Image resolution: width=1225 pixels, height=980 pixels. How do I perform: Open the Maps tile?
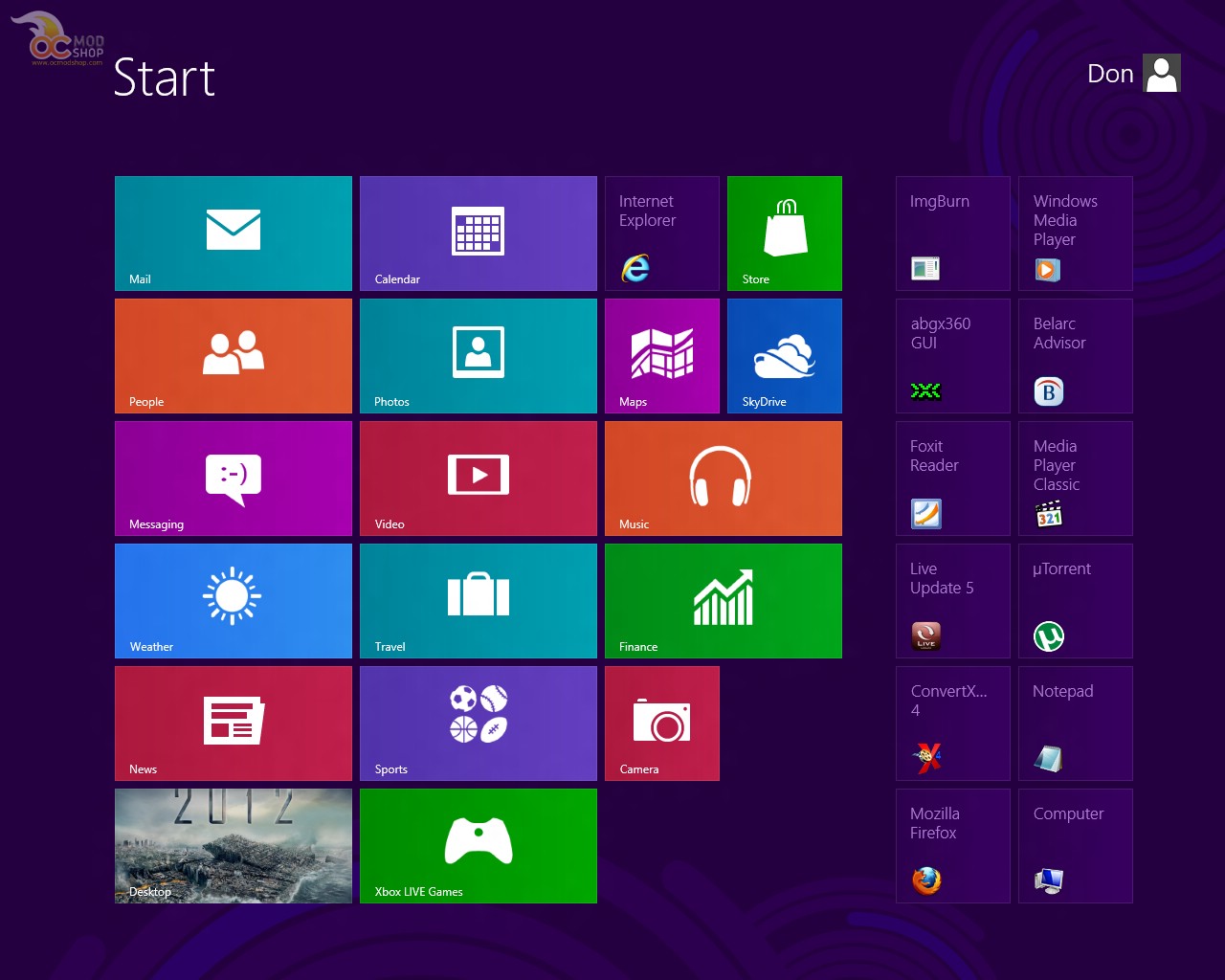[662, 356]
